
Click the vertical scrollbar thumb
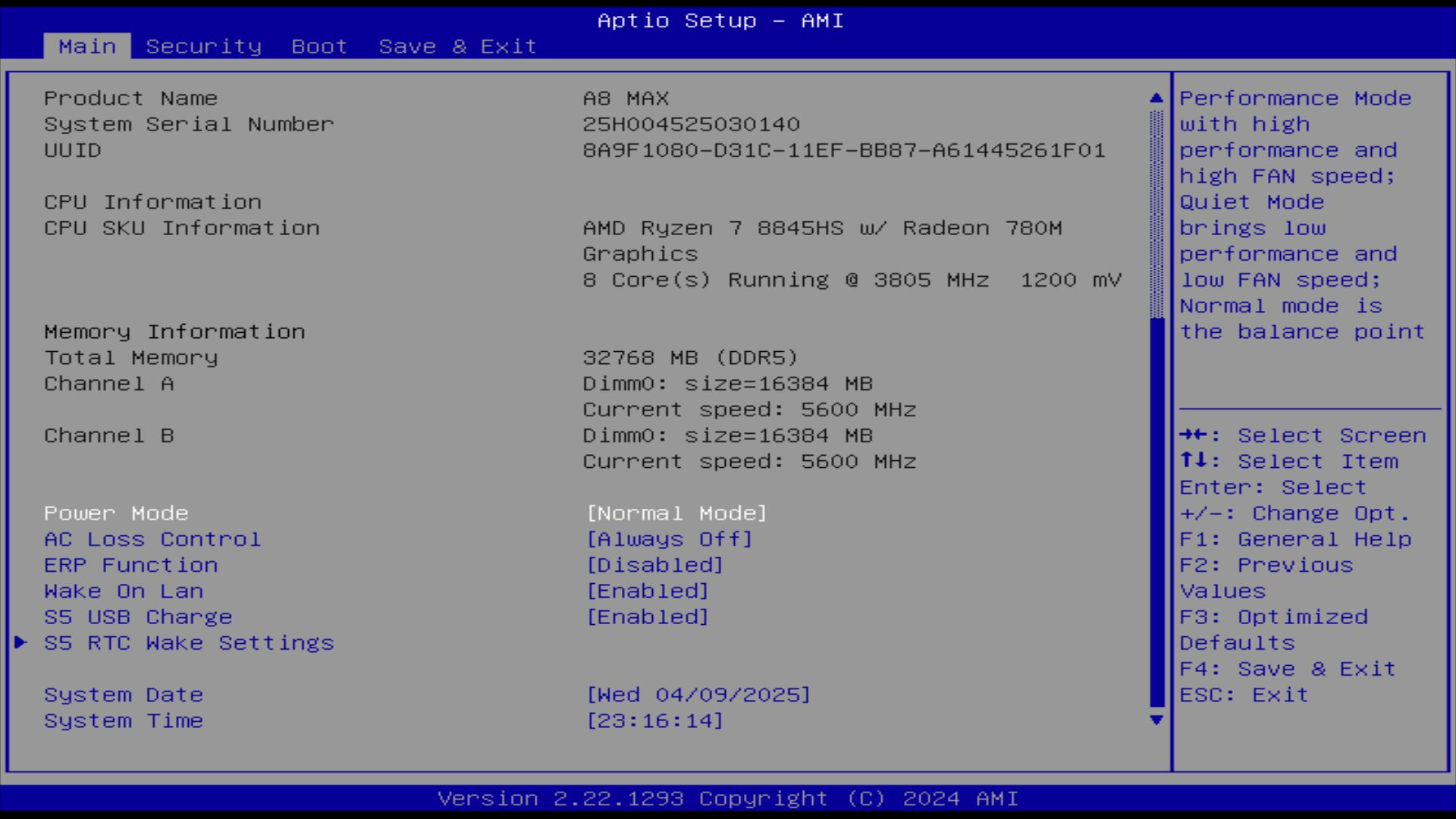tap(1156, 512)
